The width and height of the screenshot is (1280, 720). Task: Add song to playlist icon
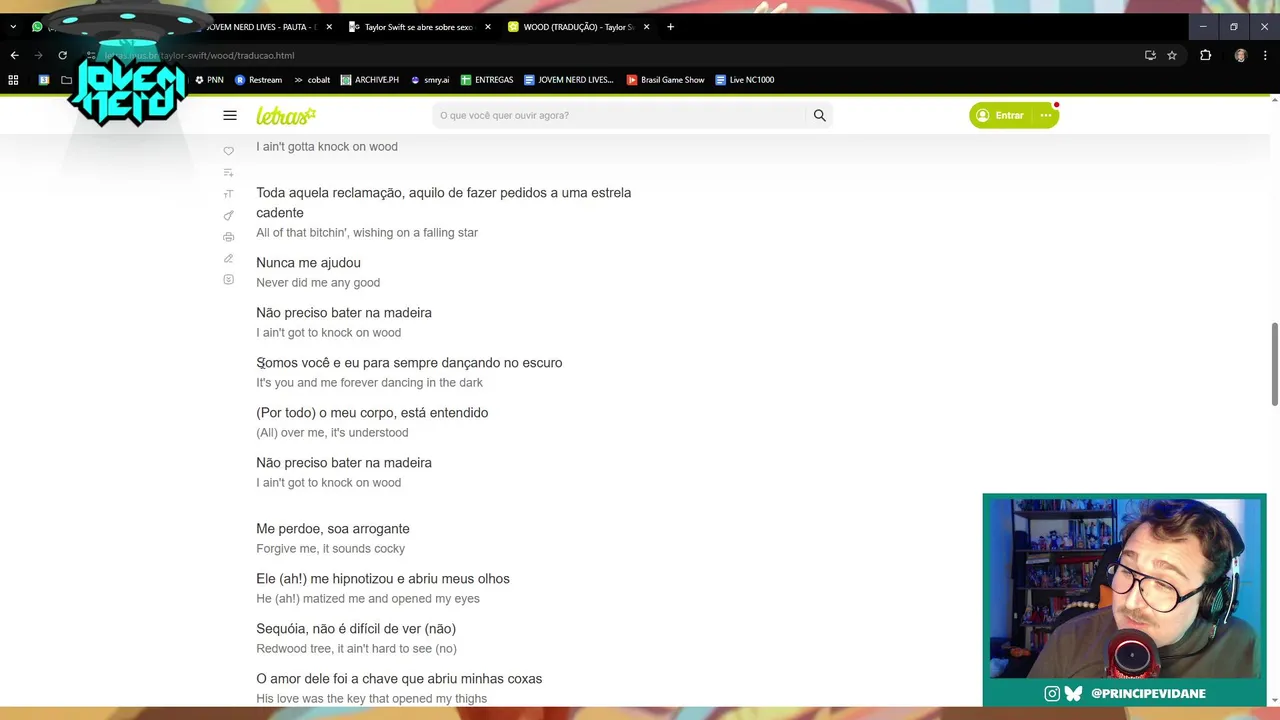tap(228, 172)
